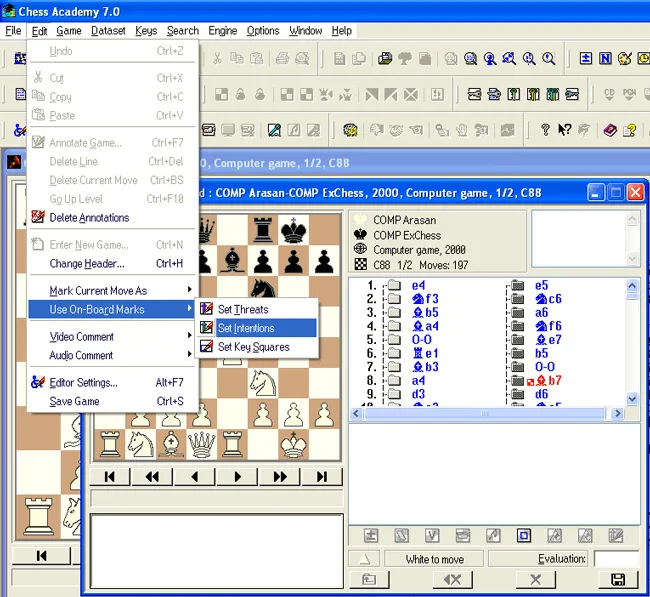Select Set Intentions in the submenu
This screenshot has width=650, height=597.
[x=246, y=328]
